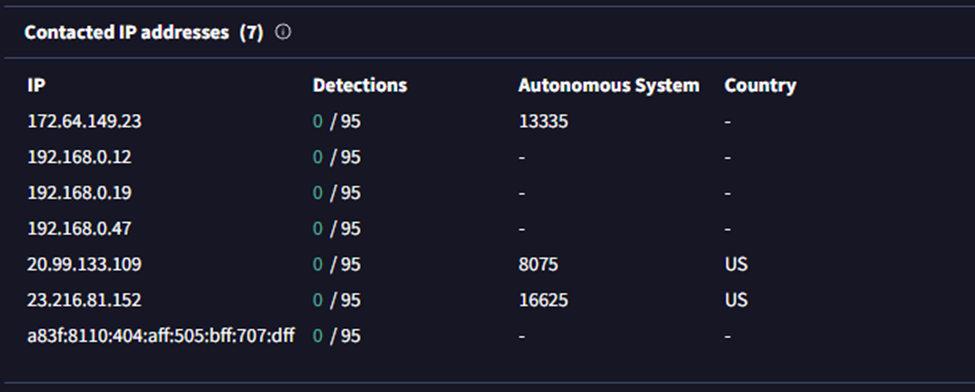Open IP address 23.216.81.152
Image resolution: width=975 pixels, height=392 pixels.
84,300
